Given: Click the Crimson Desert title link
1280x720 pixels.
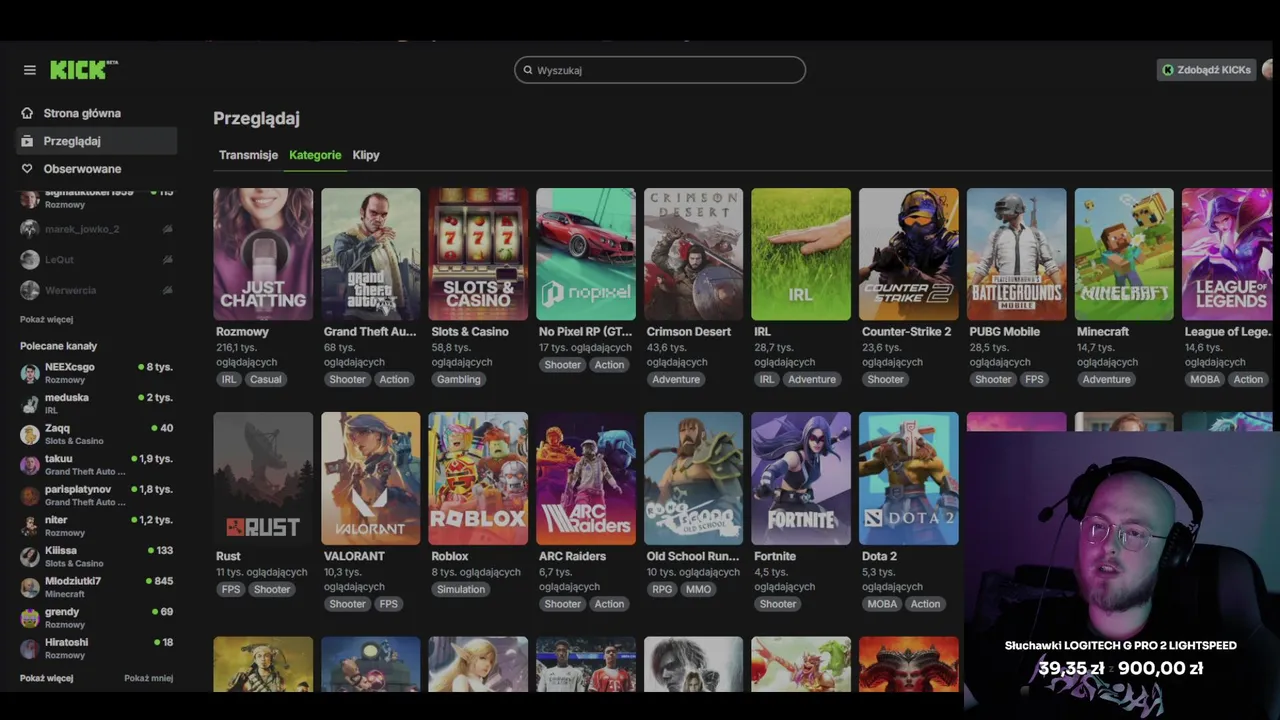Looking at the screenshot, I should [x=689, y=331].
